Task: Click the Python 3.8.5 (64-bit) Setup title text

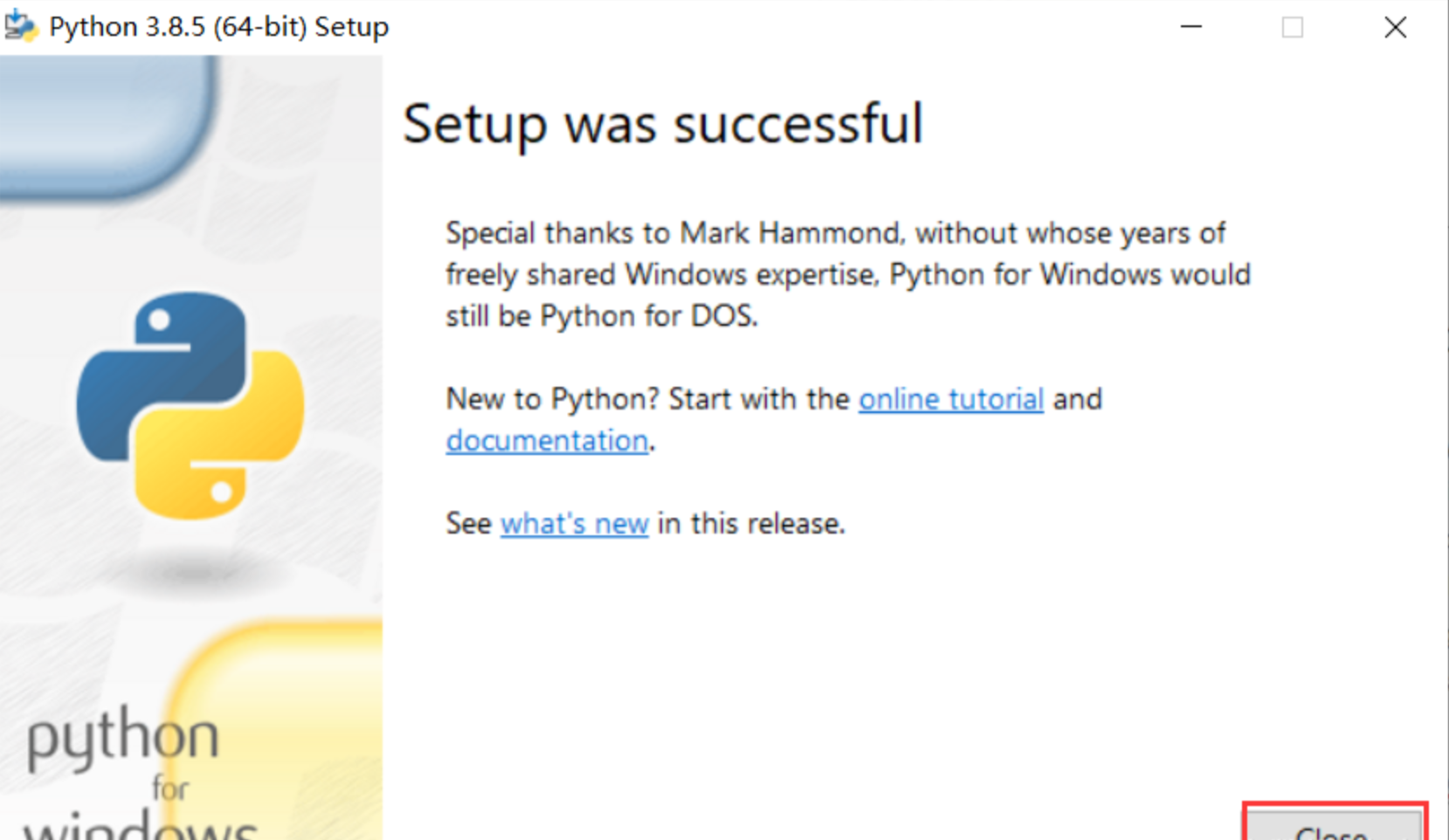Action: click(218, 27)
